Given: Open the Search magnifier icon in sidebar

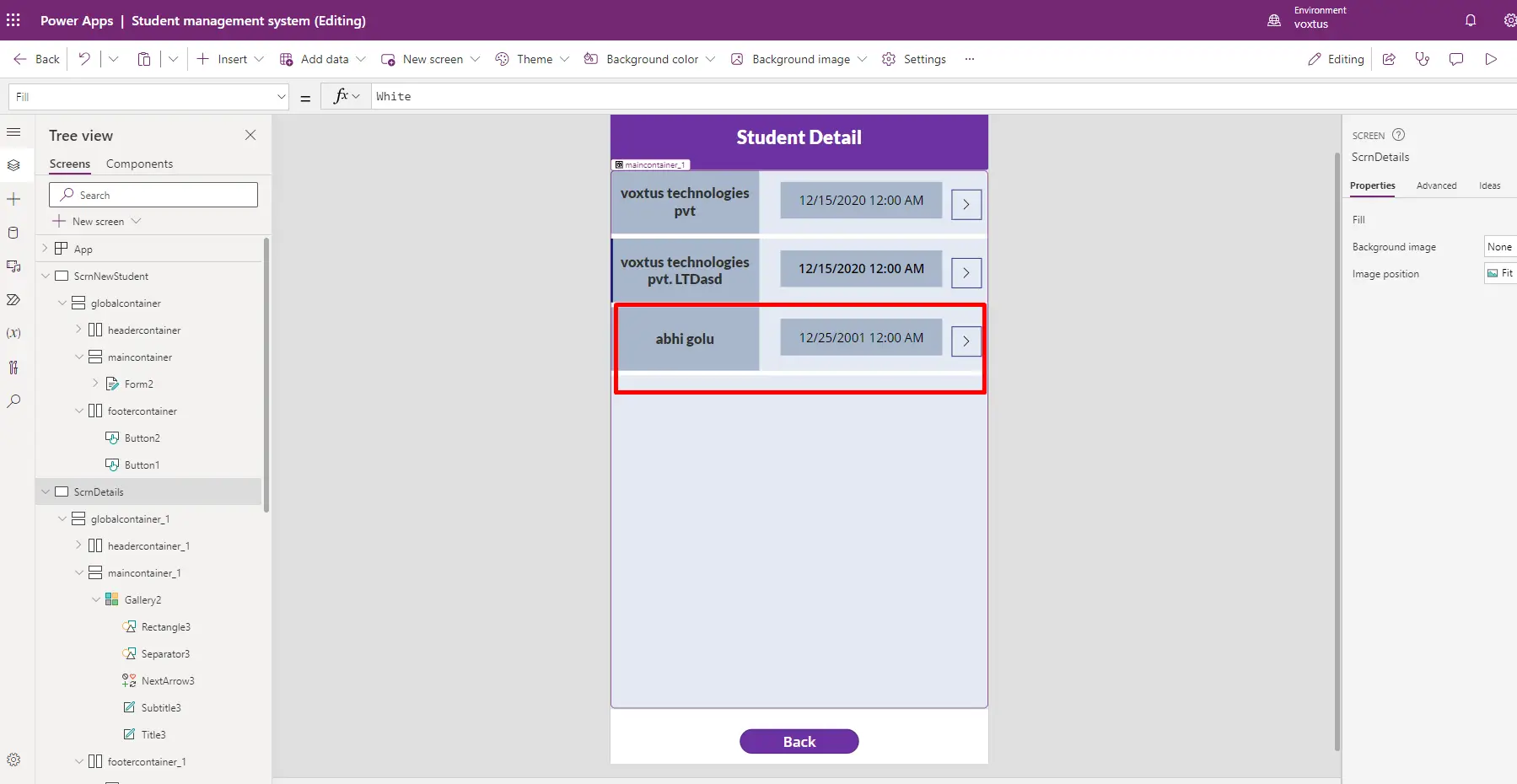Looking at the screenshot, I should (13, 401).
